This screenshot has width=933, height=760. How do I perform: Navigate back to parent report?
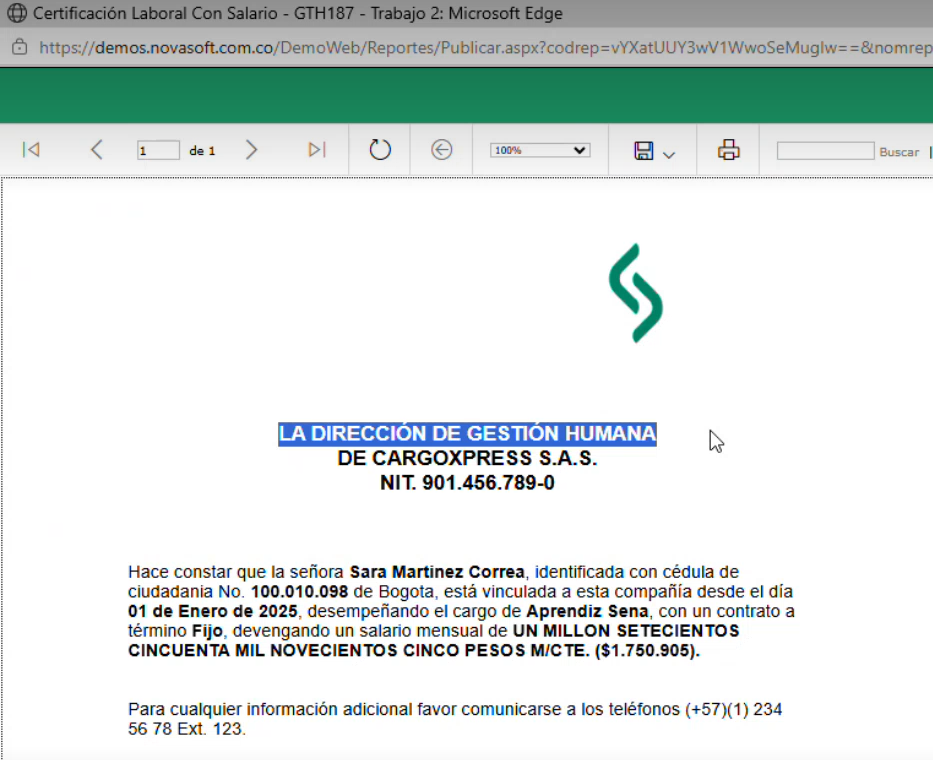tap(442, 149)
